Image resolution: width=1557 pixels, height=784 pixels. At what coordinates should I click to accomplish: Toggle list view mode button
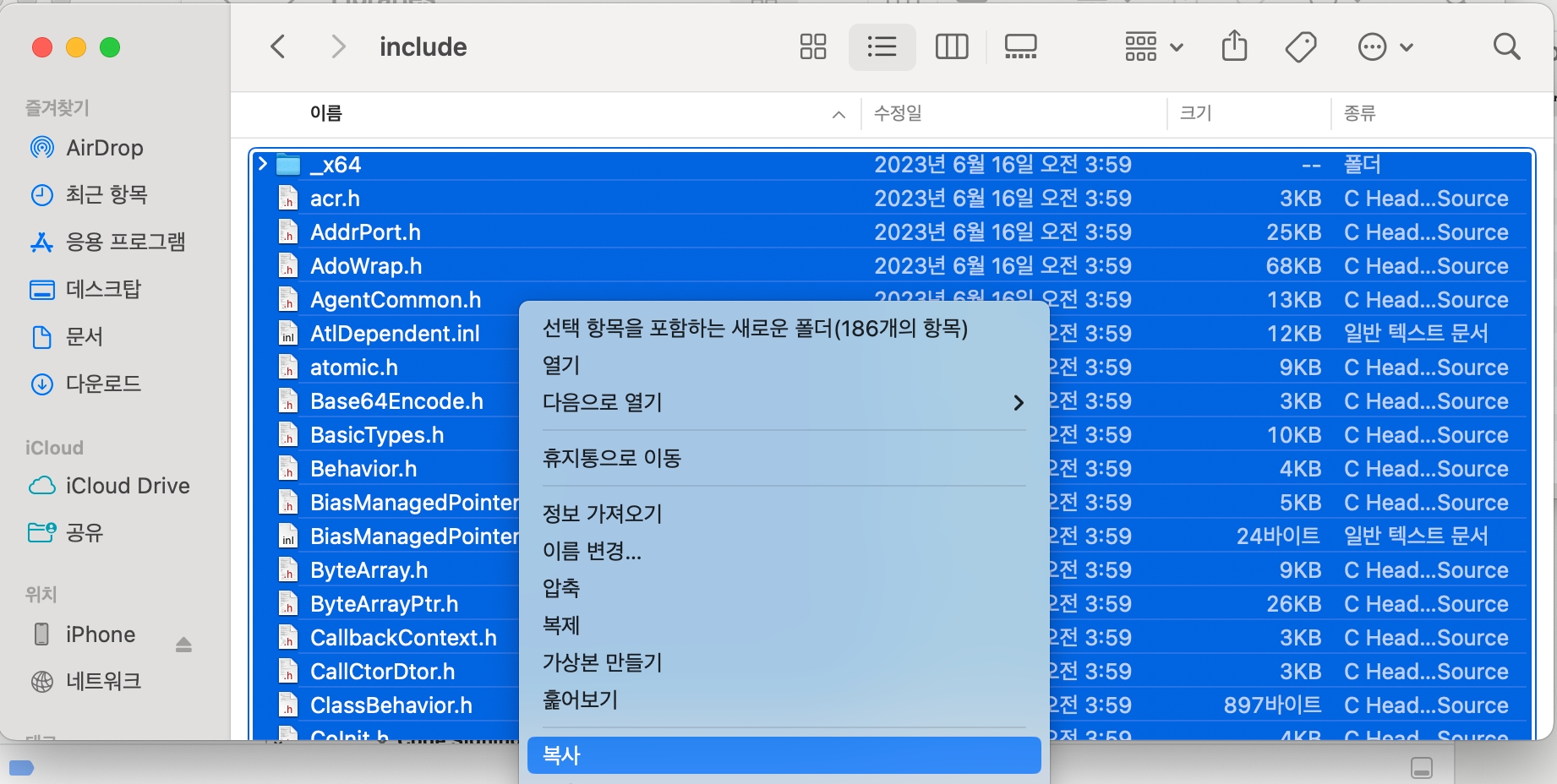click(x=882, y=46)
